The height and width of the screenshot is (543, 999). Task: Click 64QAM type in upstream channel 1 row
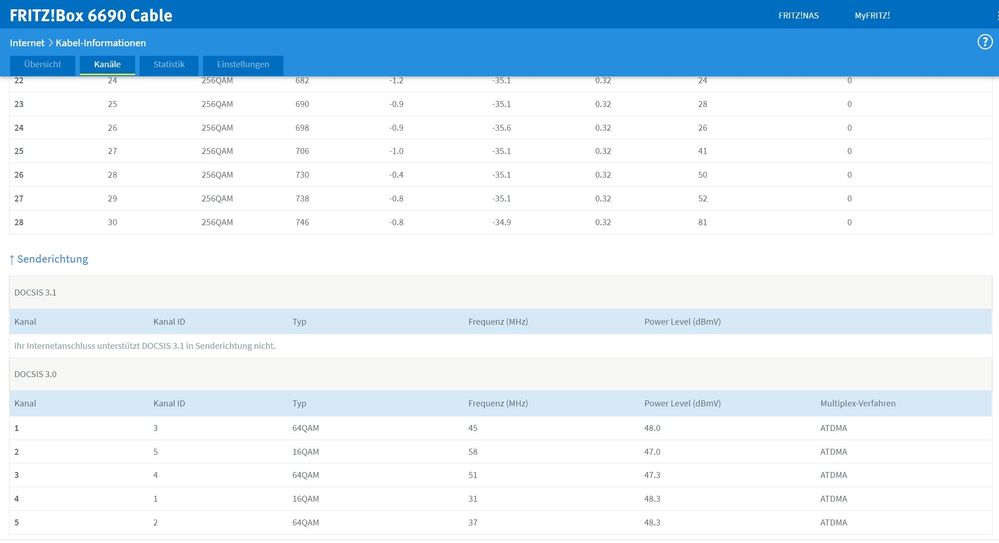[x=306, y=428]
